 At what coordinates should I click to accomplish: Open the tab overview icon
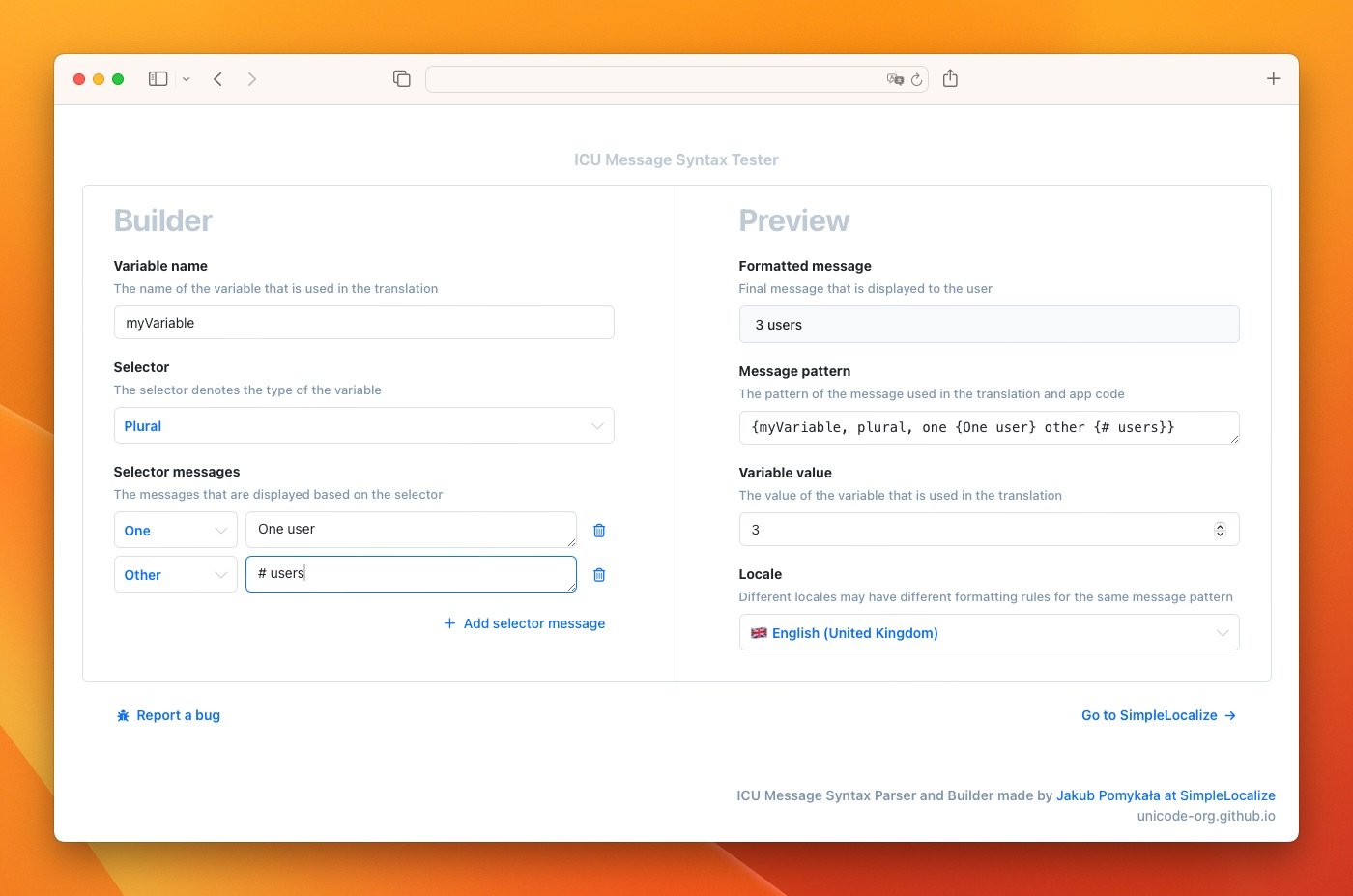(402, 79)
